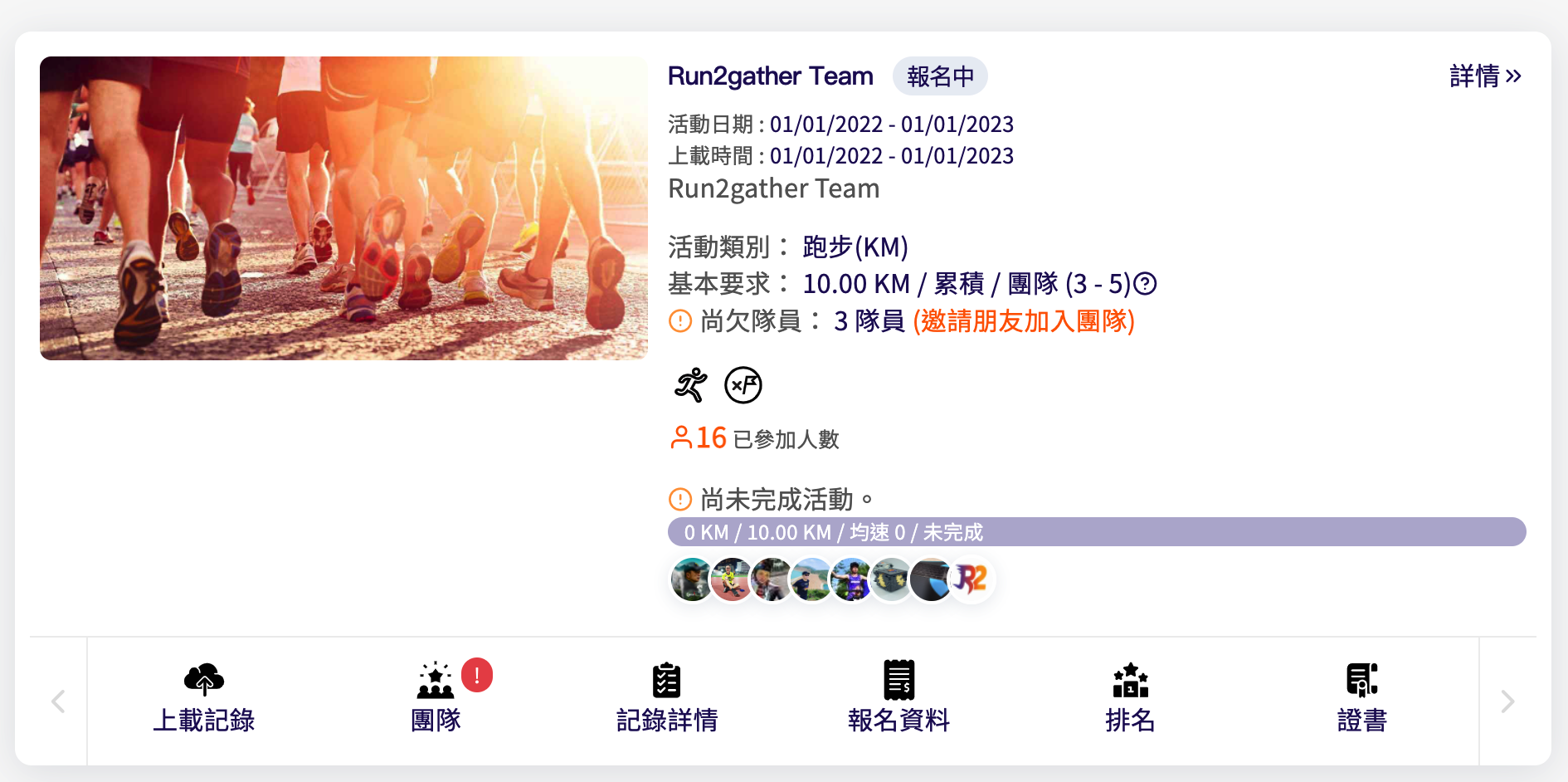Click the red alert badge on 團隊
Screen dimensions: 1568x782
pyautogui.click(x=477, y=675)
